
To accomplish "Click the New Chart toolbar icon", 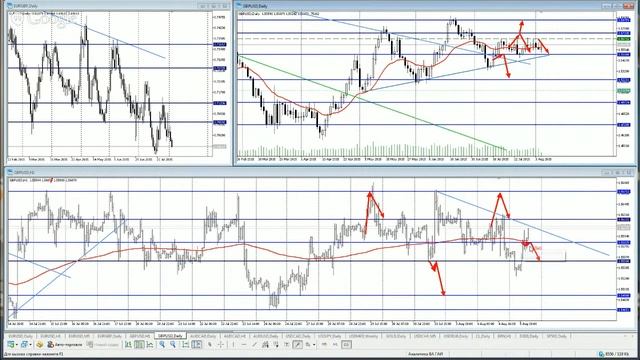I will [x=11, y=344].
